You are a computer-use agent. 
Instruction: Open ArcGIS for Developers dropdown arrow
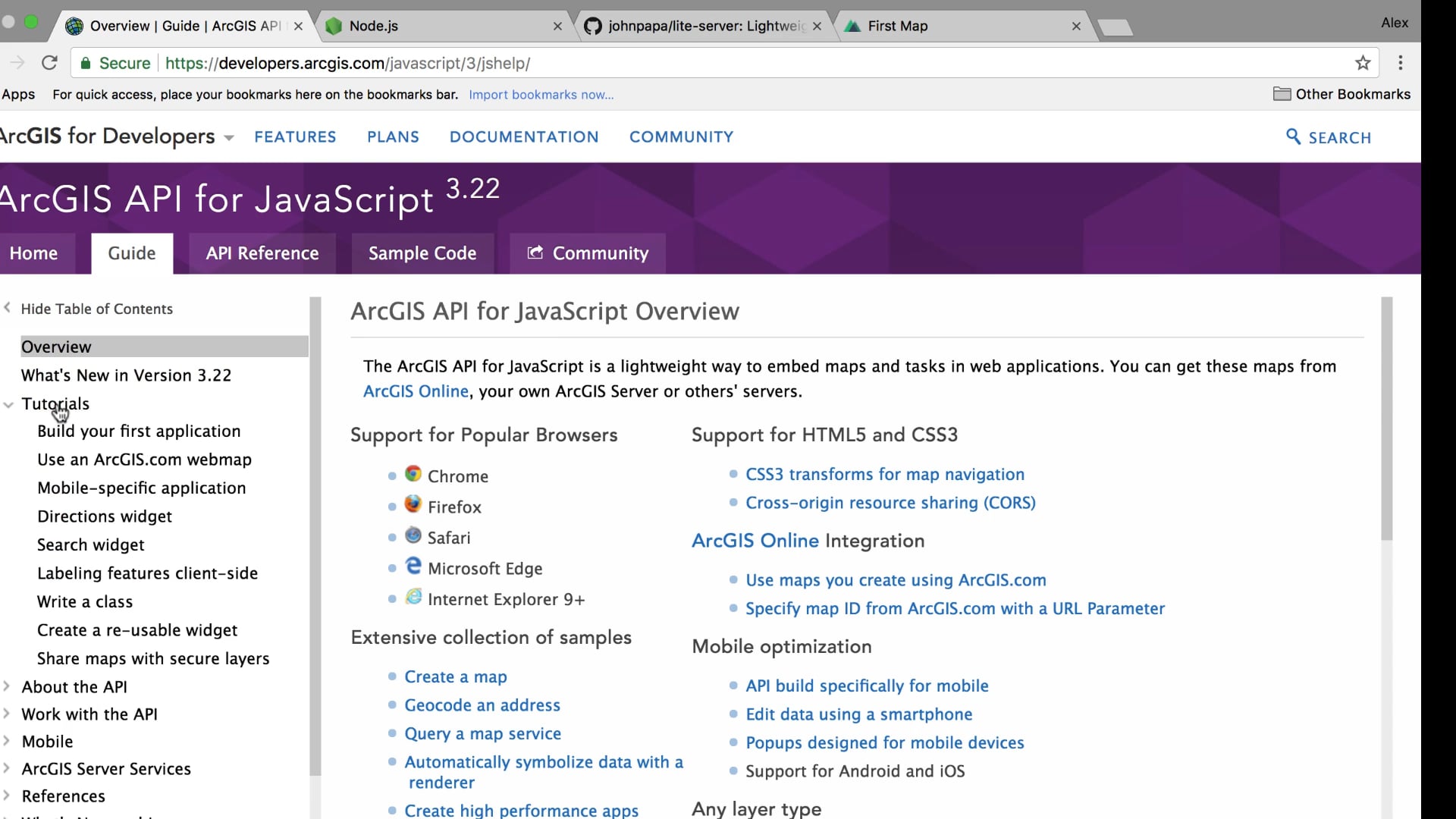pyautogui.click(x=229, y=138)
